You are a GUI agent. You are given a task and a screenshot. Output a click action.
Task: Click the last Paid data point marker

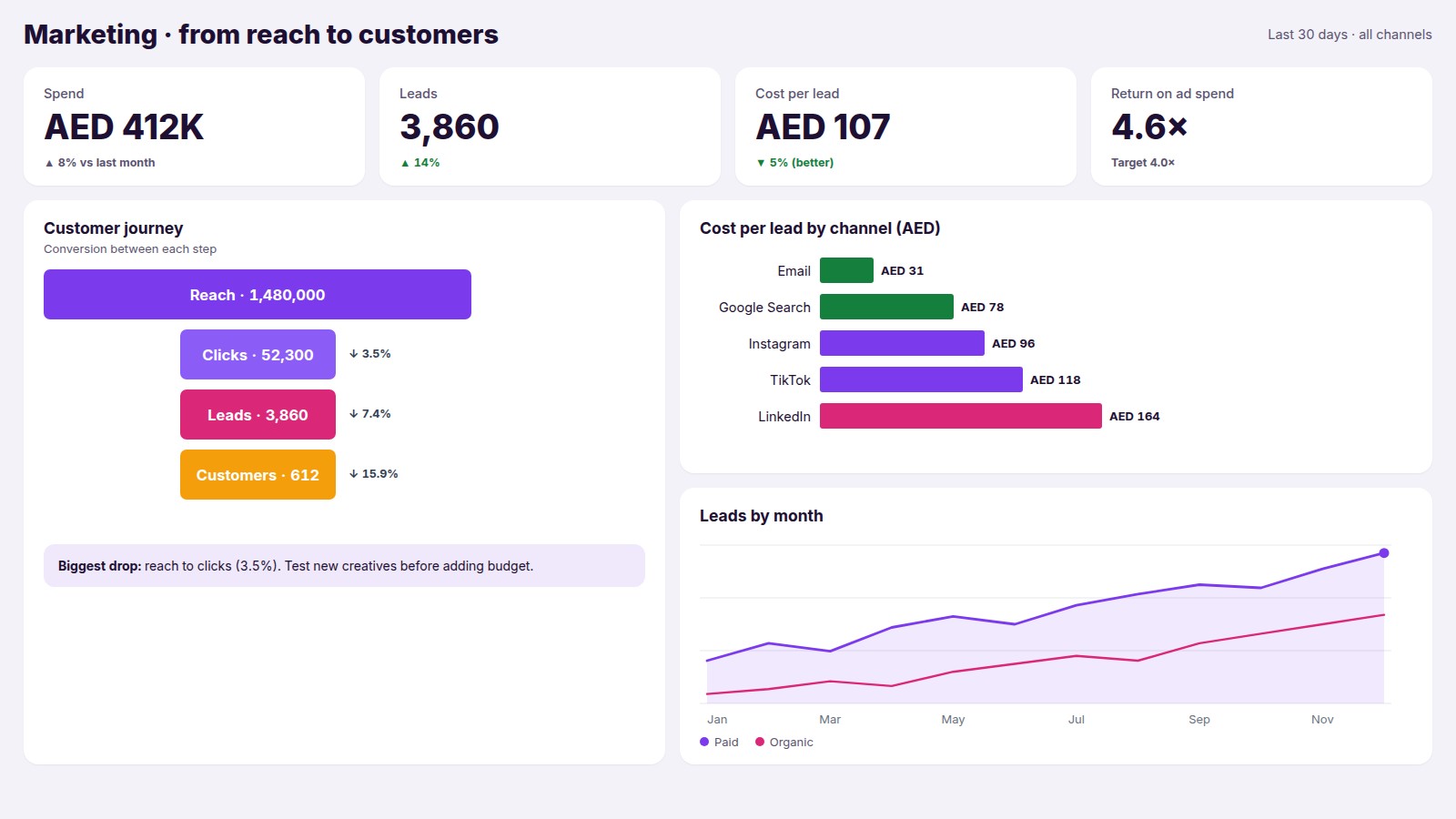(x=1384, y=553)
